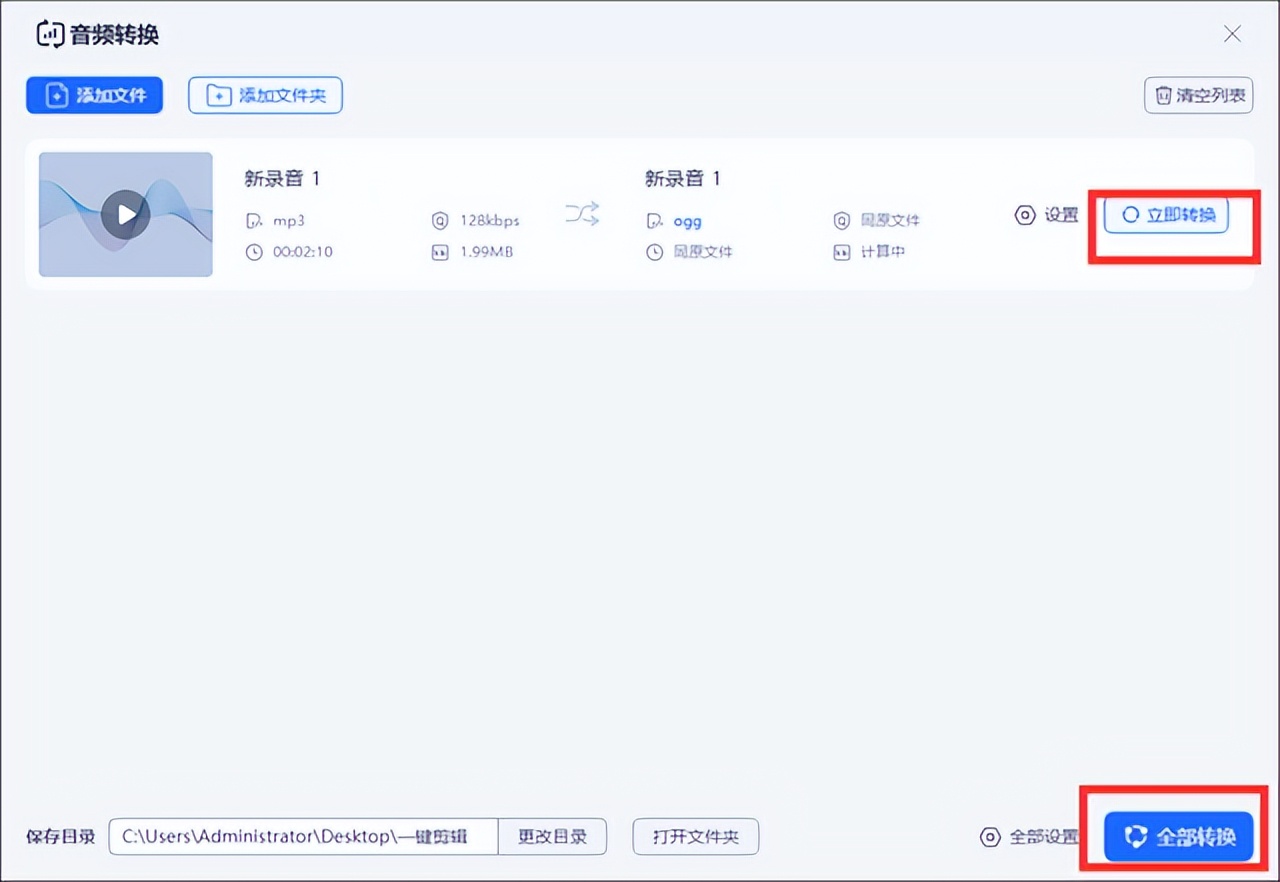Click the 添加文件 button

(94, 95)
